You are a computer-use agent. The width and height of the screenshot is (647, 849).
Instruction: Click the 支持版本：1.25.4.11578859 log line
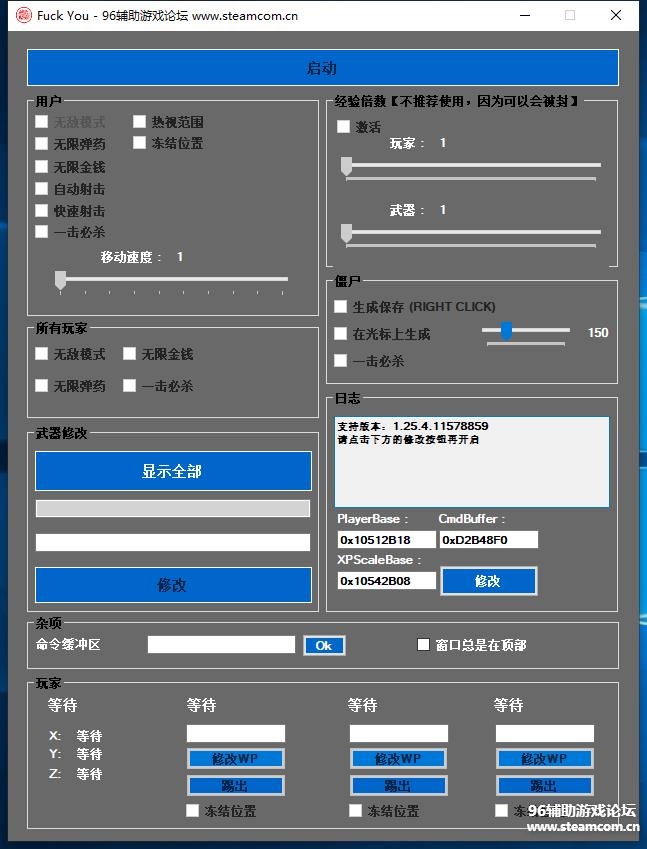click(x=413, y=426)
